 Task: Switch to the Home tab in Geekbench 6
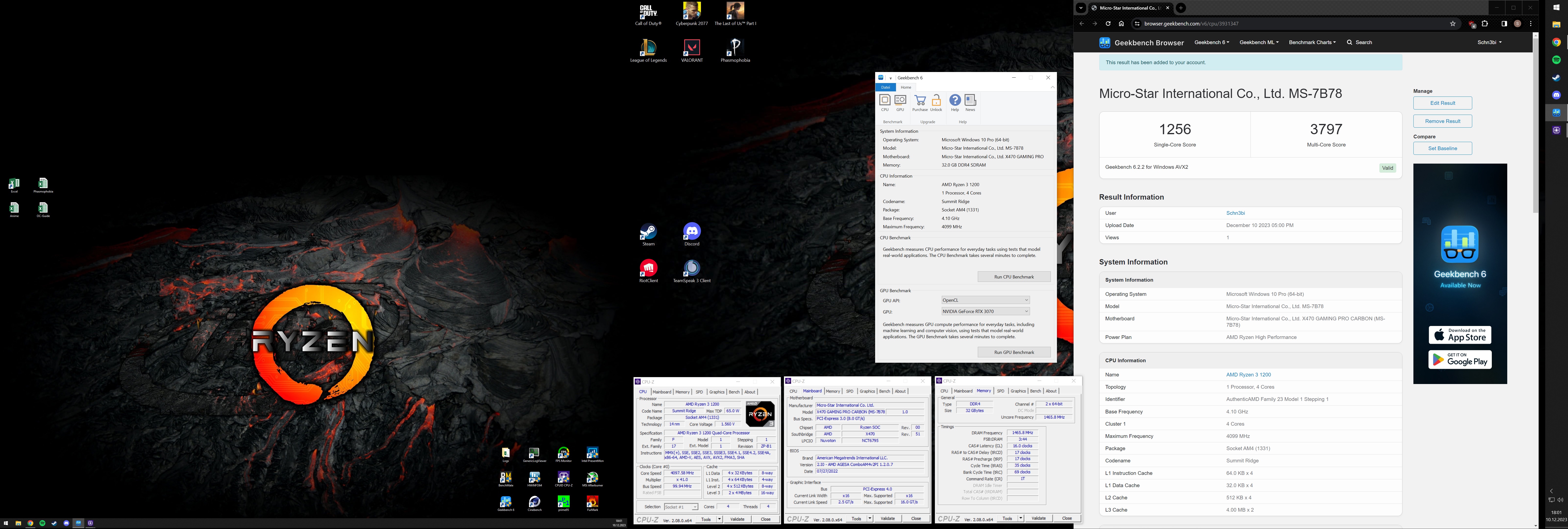[x=906, y=87]
